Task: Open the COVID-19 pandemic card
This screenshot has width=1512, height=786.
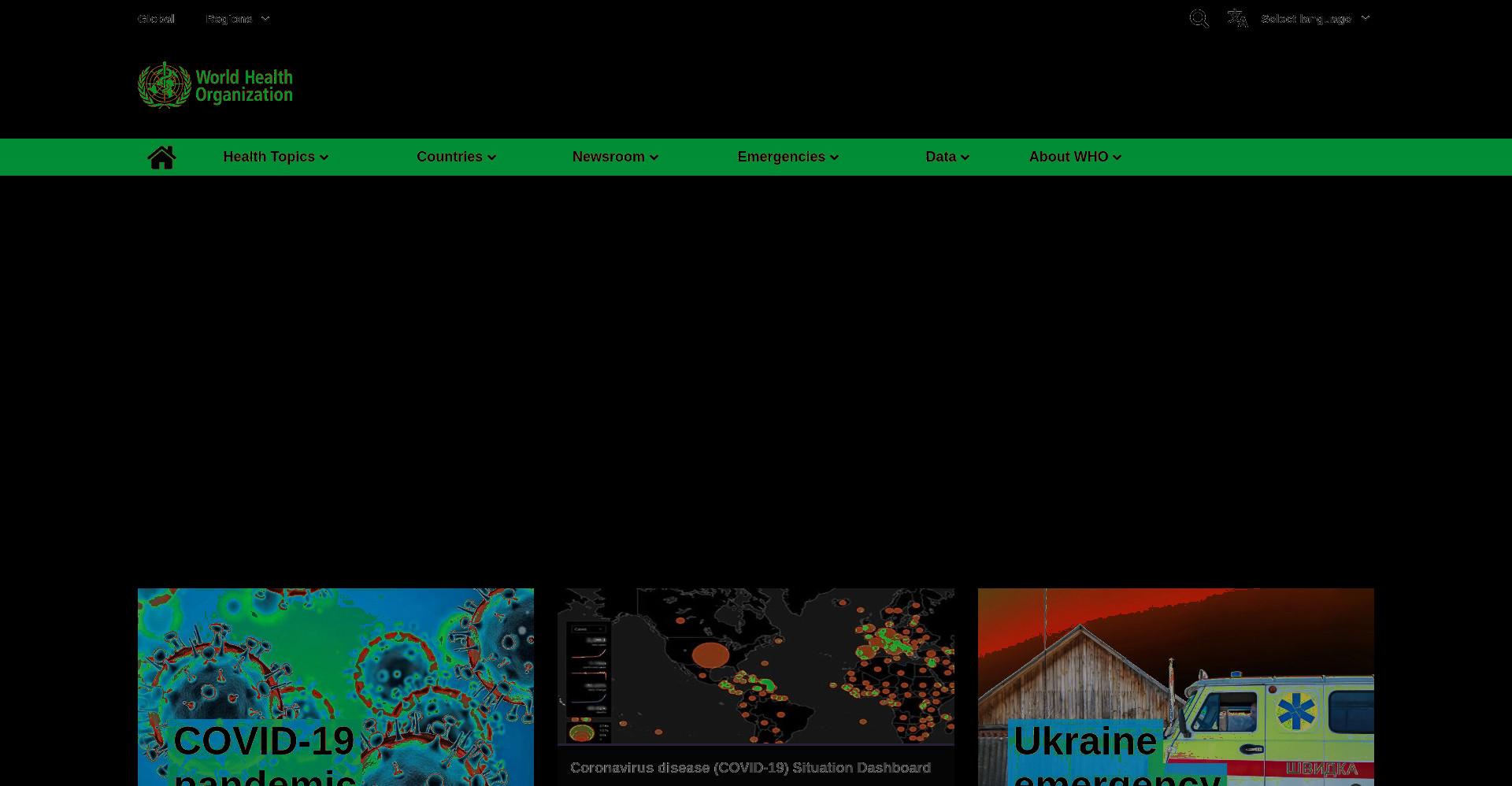Action: click(335, 687)
